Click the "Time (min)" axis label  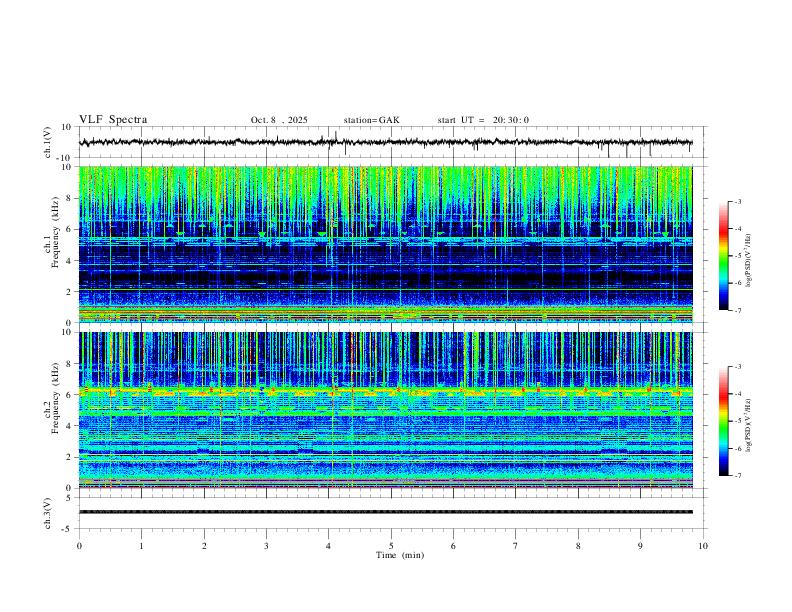tap(400, 555)
